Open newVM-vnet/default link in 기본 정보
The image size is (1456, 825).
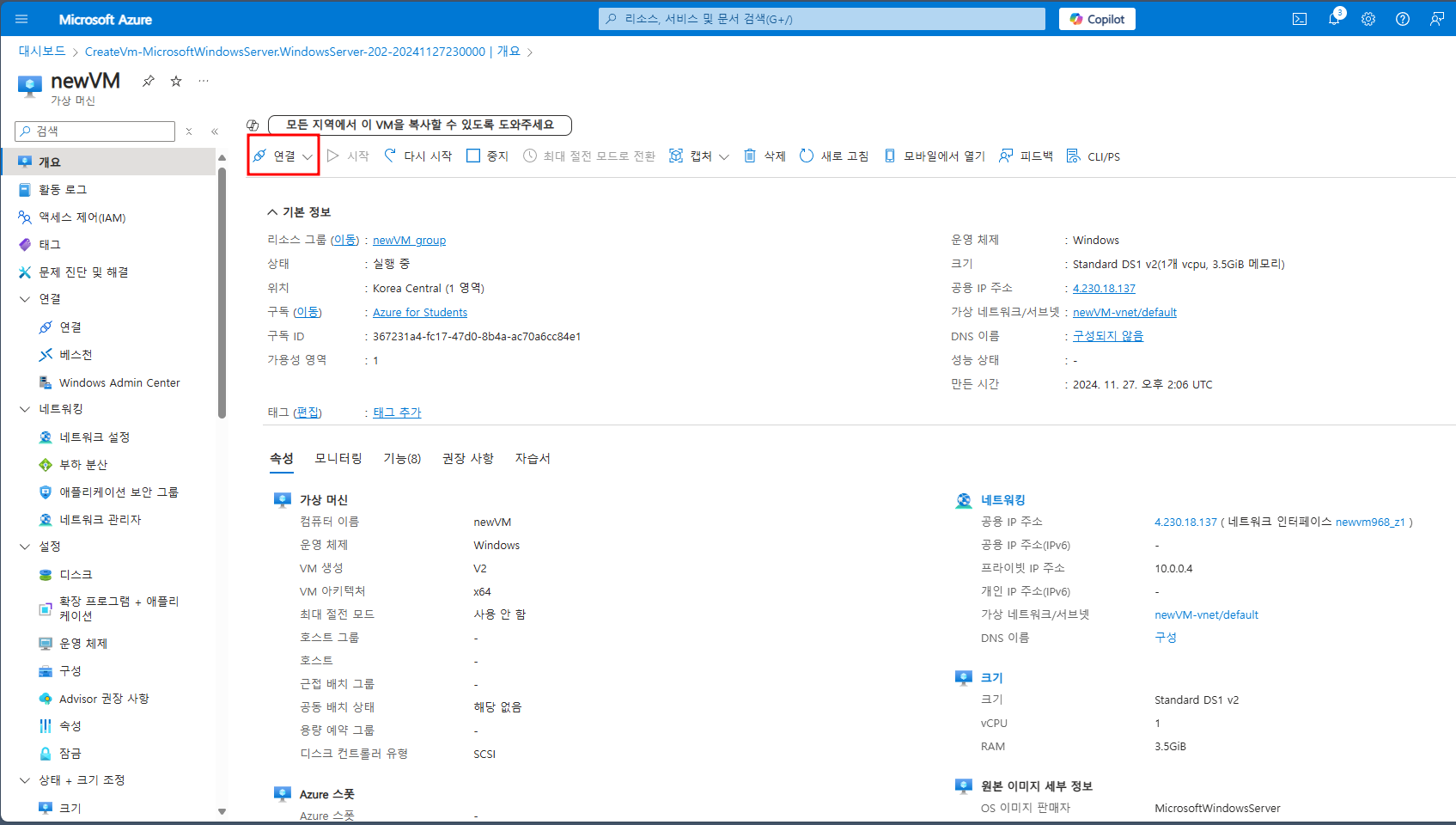point(1124,312)
